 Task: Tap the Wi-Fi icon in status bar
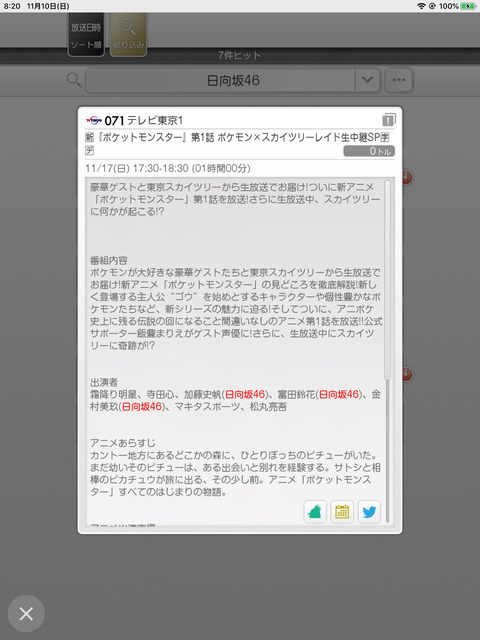click(x=421, y=6)
